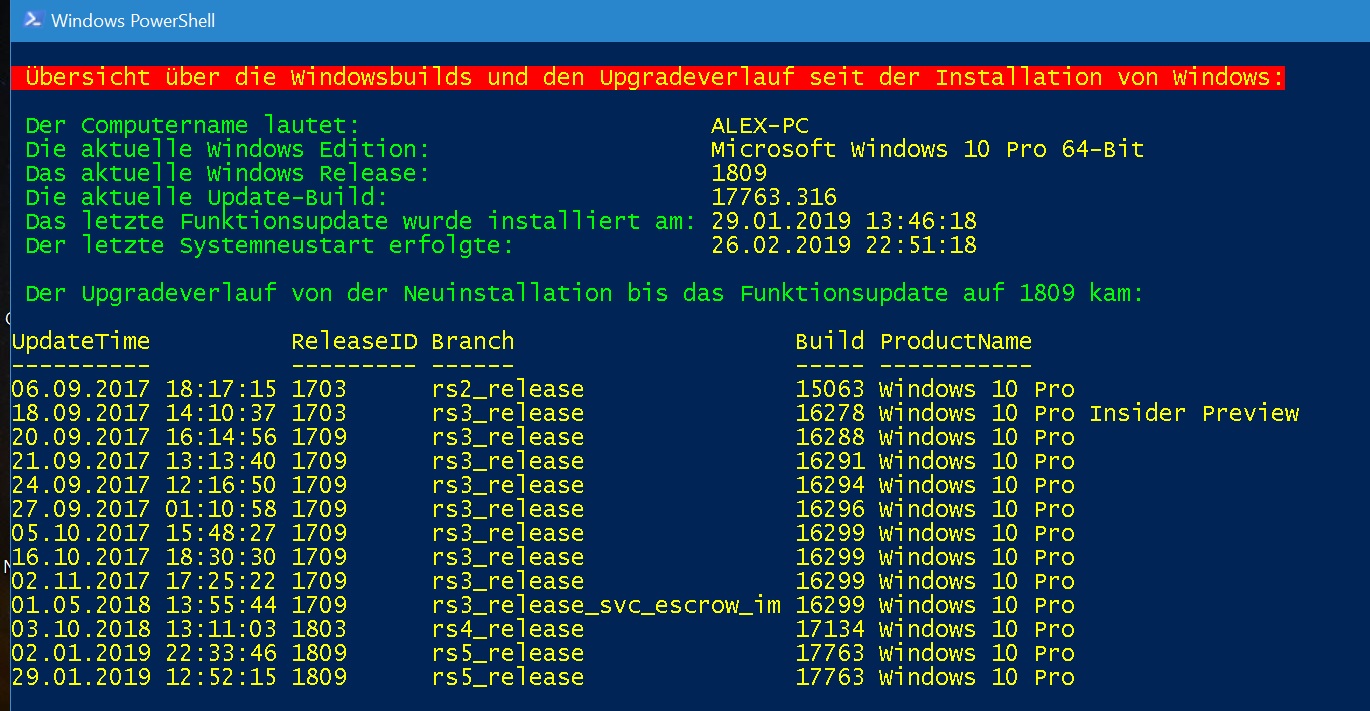
Task: Click the Build column header
Action: tap(830, 341)
